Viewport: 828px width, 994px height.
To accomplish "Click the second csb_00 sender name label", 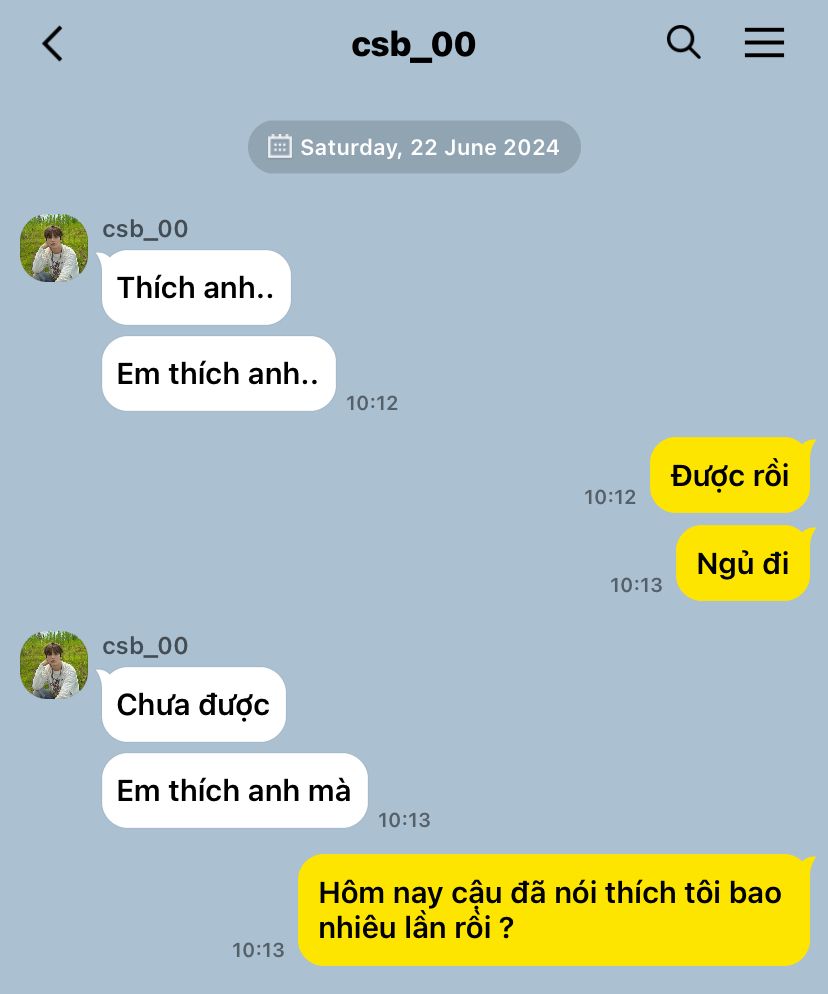I will (145, 646).
